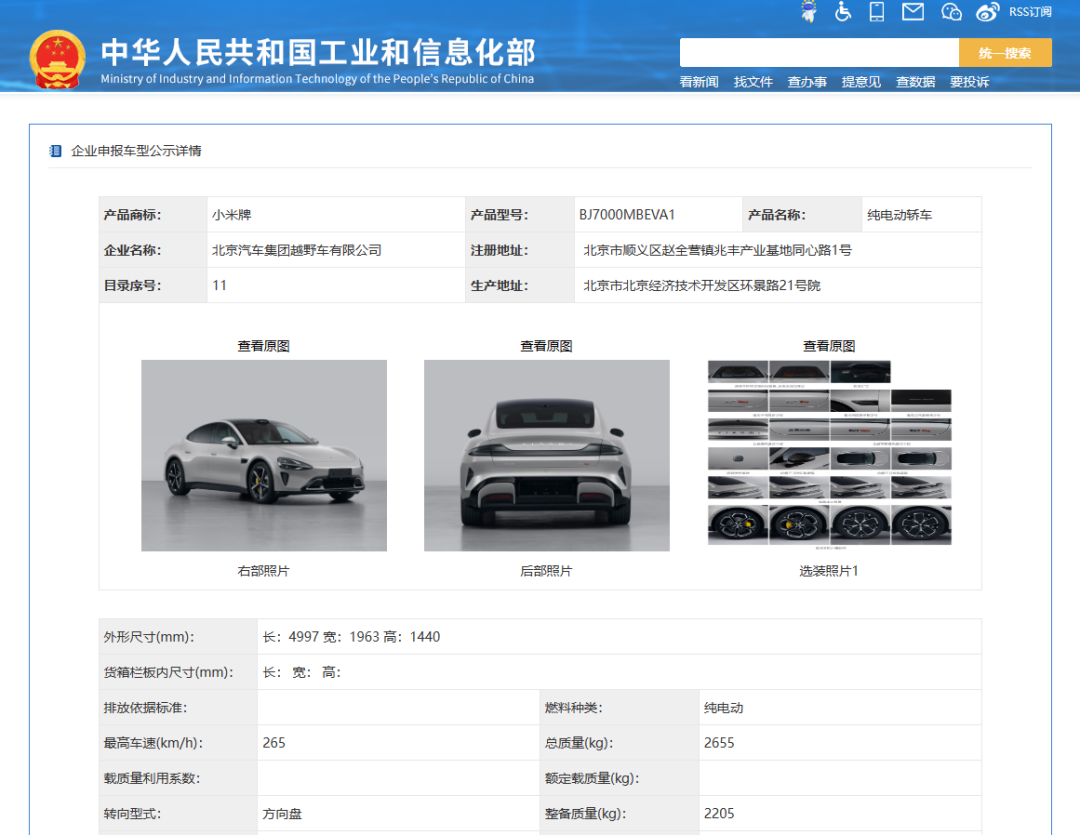Click 查看原图 above the 后部照片 photo
Screen dimensions: 1080x835
coord(546,346)
